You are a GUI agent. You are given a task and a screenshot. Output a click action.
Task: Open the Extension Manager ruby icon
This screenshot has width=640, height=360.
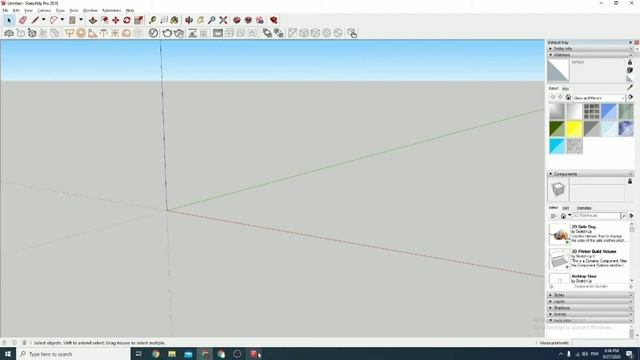274,20
